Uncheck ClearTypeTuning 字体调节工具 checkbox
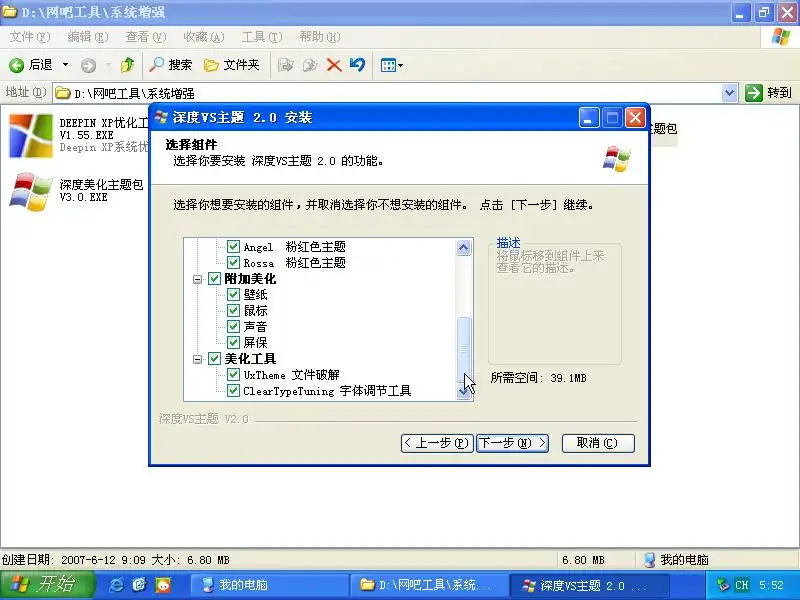Screen dimensions: 800x600 point(233,391)
